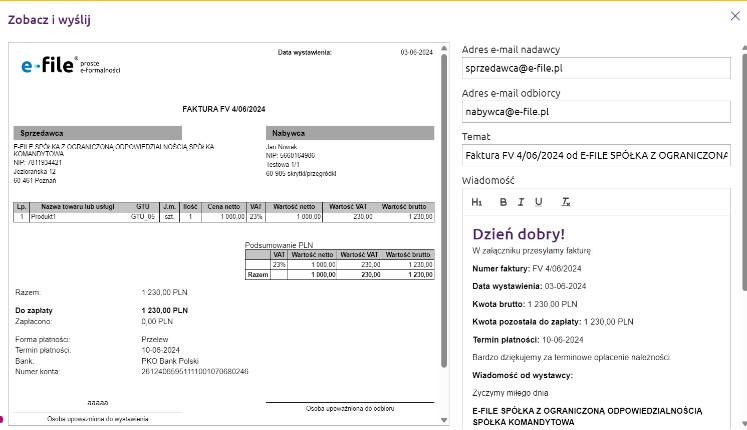747x430 pixels.
Task: Click the 'Sprzedawca' section header
Action: 98,133
